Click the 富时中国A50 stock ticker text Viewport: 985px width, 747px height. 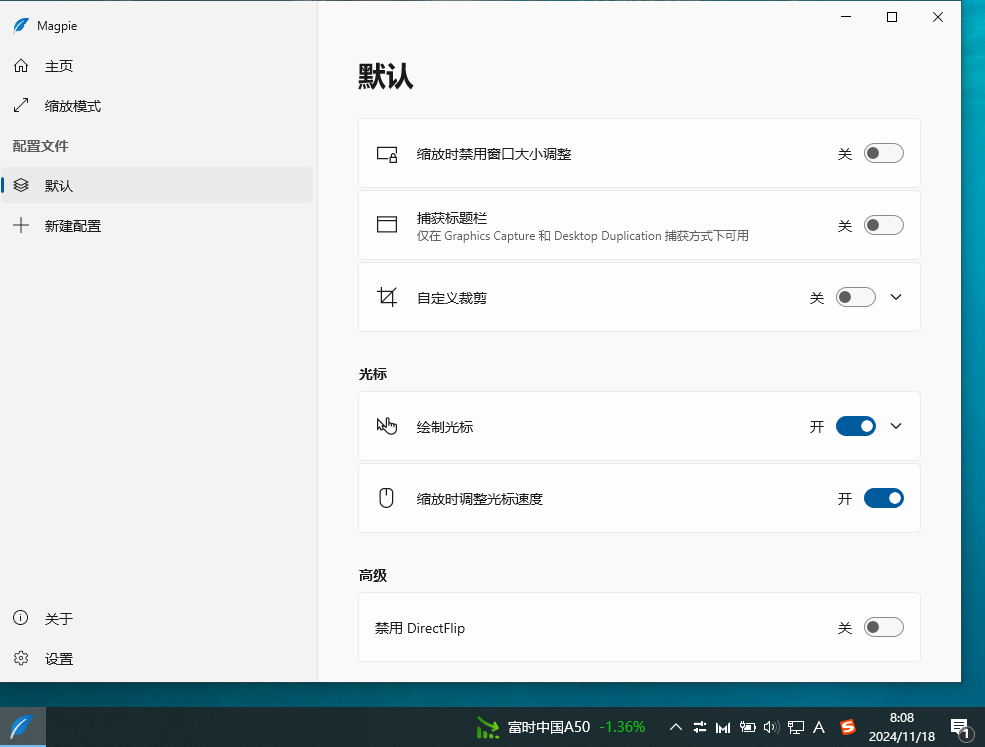[548, 728]
